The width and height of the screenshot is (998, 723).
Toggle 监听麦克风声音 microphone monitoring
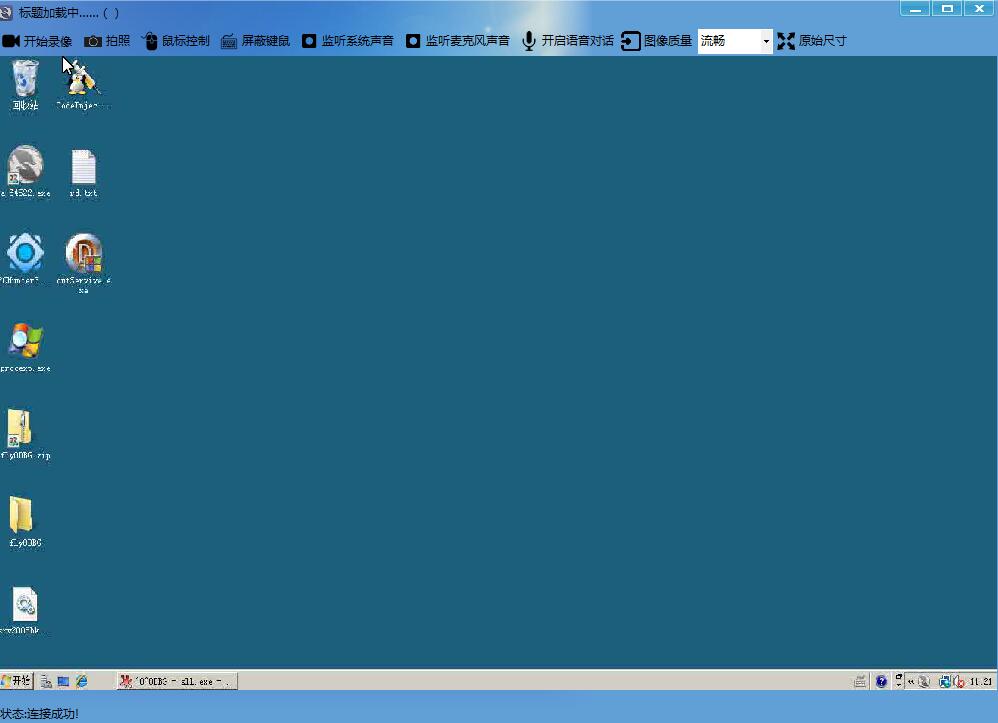coord(458,41)
